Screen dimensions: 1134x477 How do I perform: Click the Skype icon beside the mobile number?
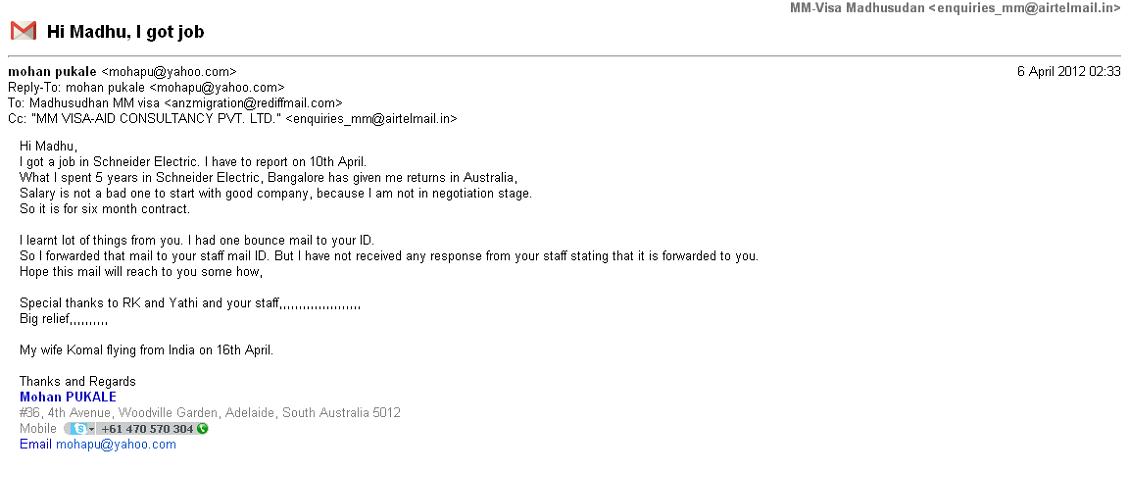[80, 429]
